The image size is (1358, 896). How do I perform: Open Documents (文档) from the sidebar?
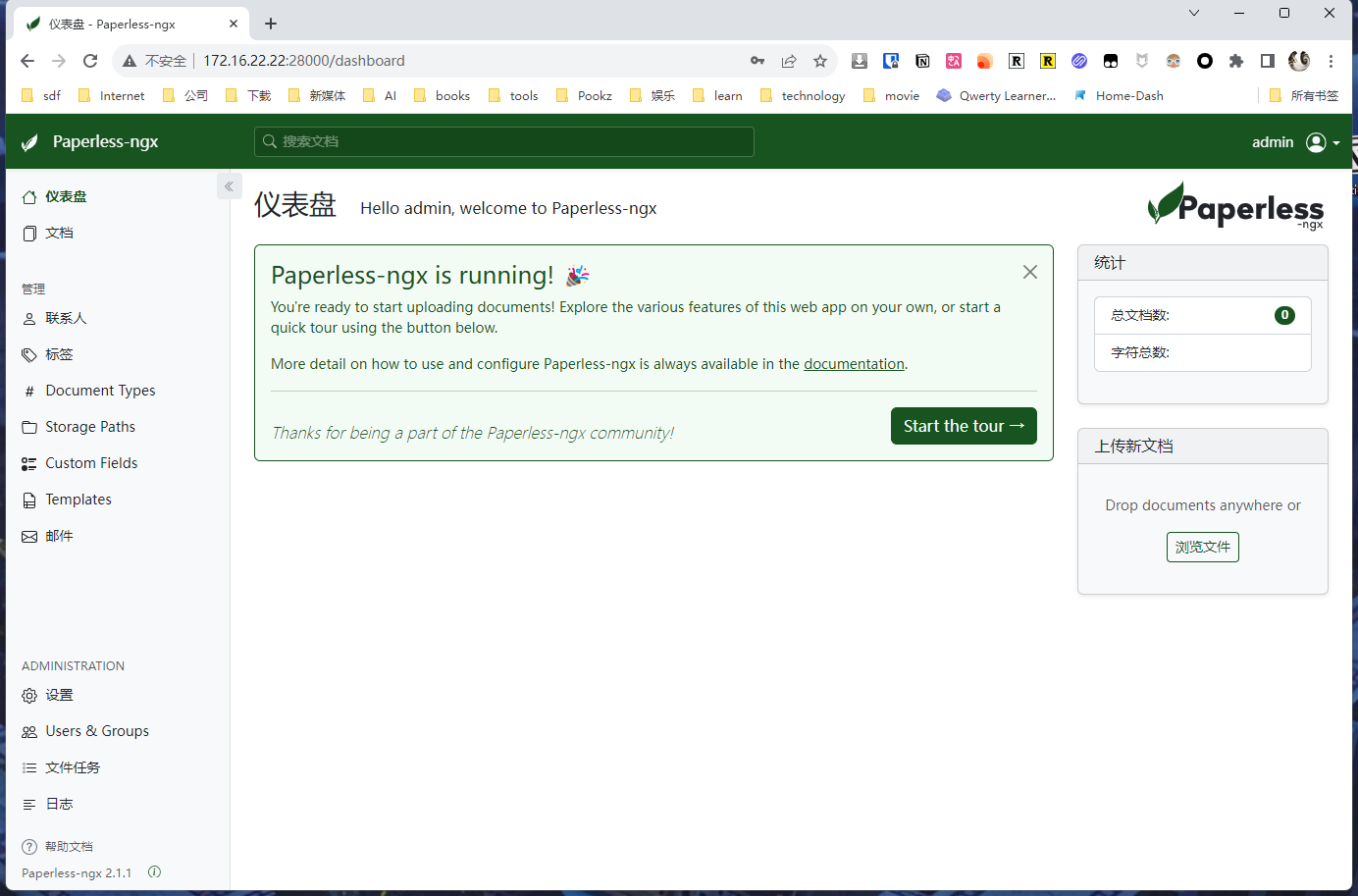[58, 233]
